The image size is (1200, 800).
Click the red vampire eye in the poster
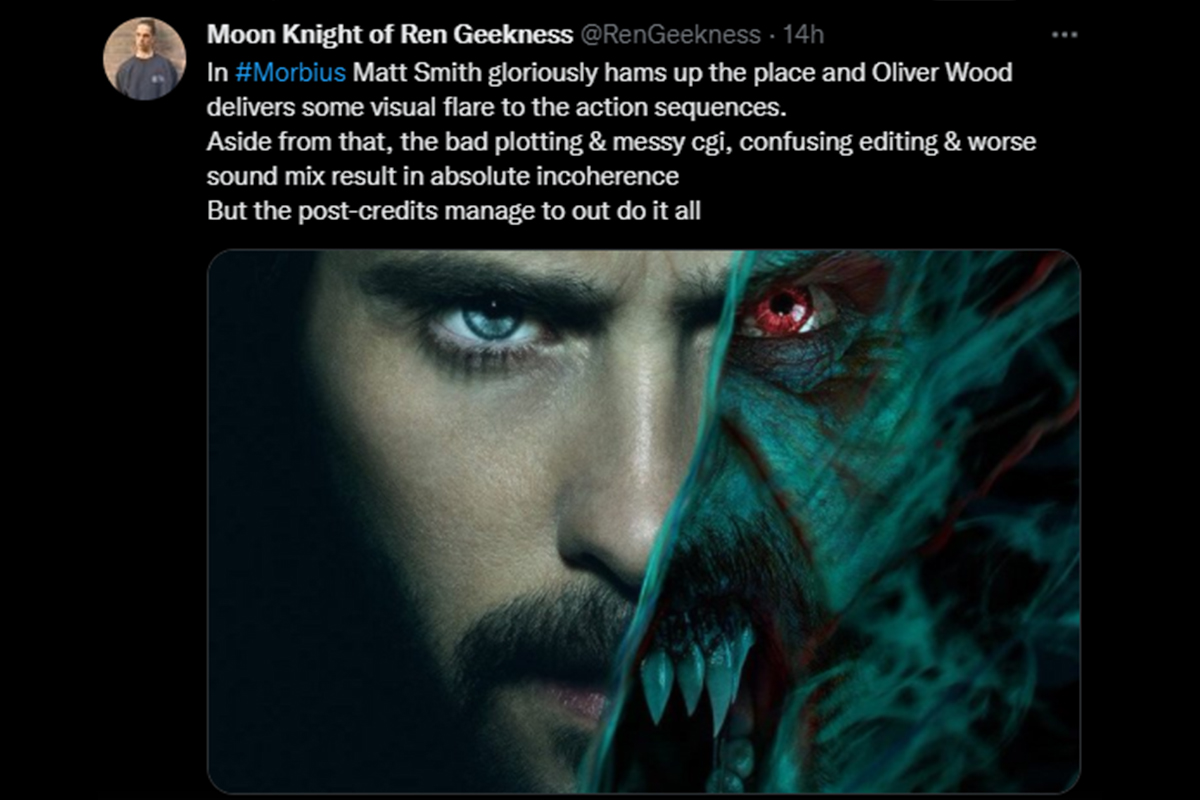click(x=780, y=310)
